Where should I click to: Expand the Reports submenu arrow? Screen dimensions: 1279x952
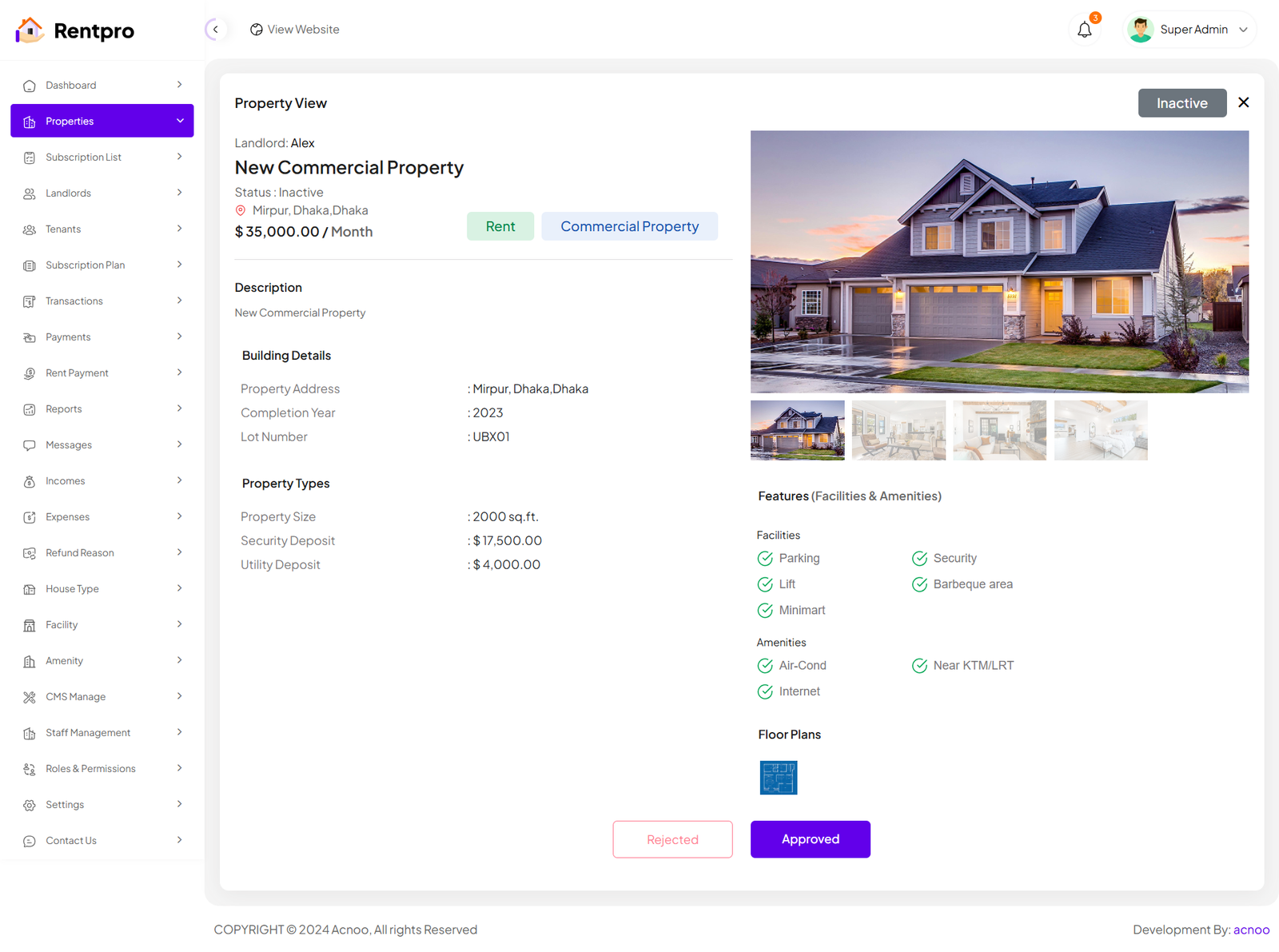click(180, 408)
